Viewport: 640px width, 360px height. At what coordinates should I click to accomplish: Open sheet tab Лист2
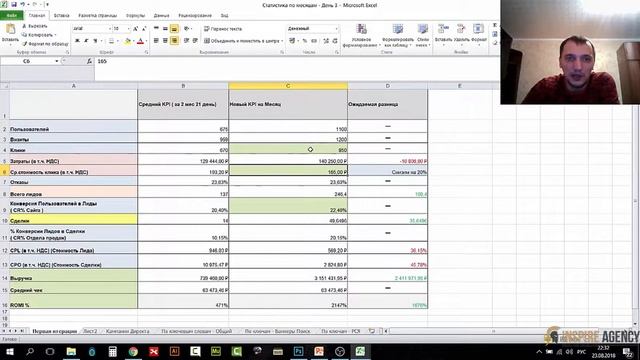90,331
